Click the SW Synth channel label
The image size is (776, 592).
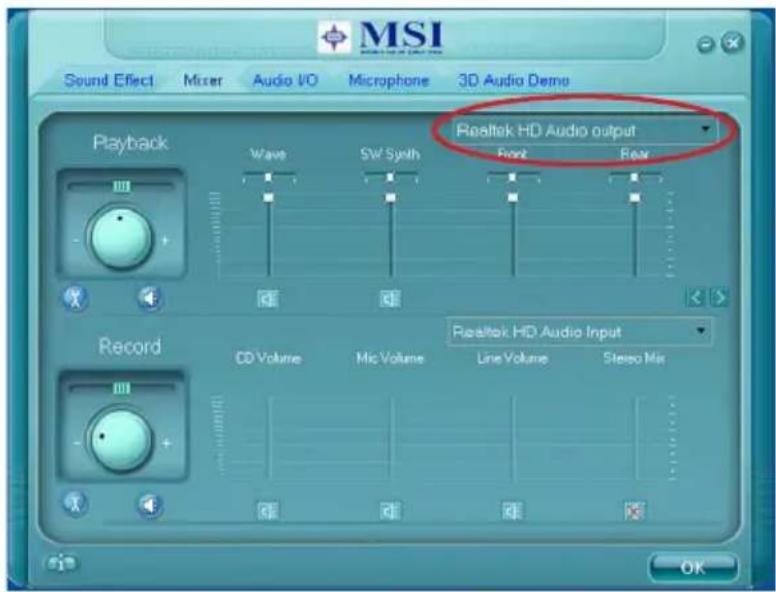pyautogui.click(x=390, y=154)
